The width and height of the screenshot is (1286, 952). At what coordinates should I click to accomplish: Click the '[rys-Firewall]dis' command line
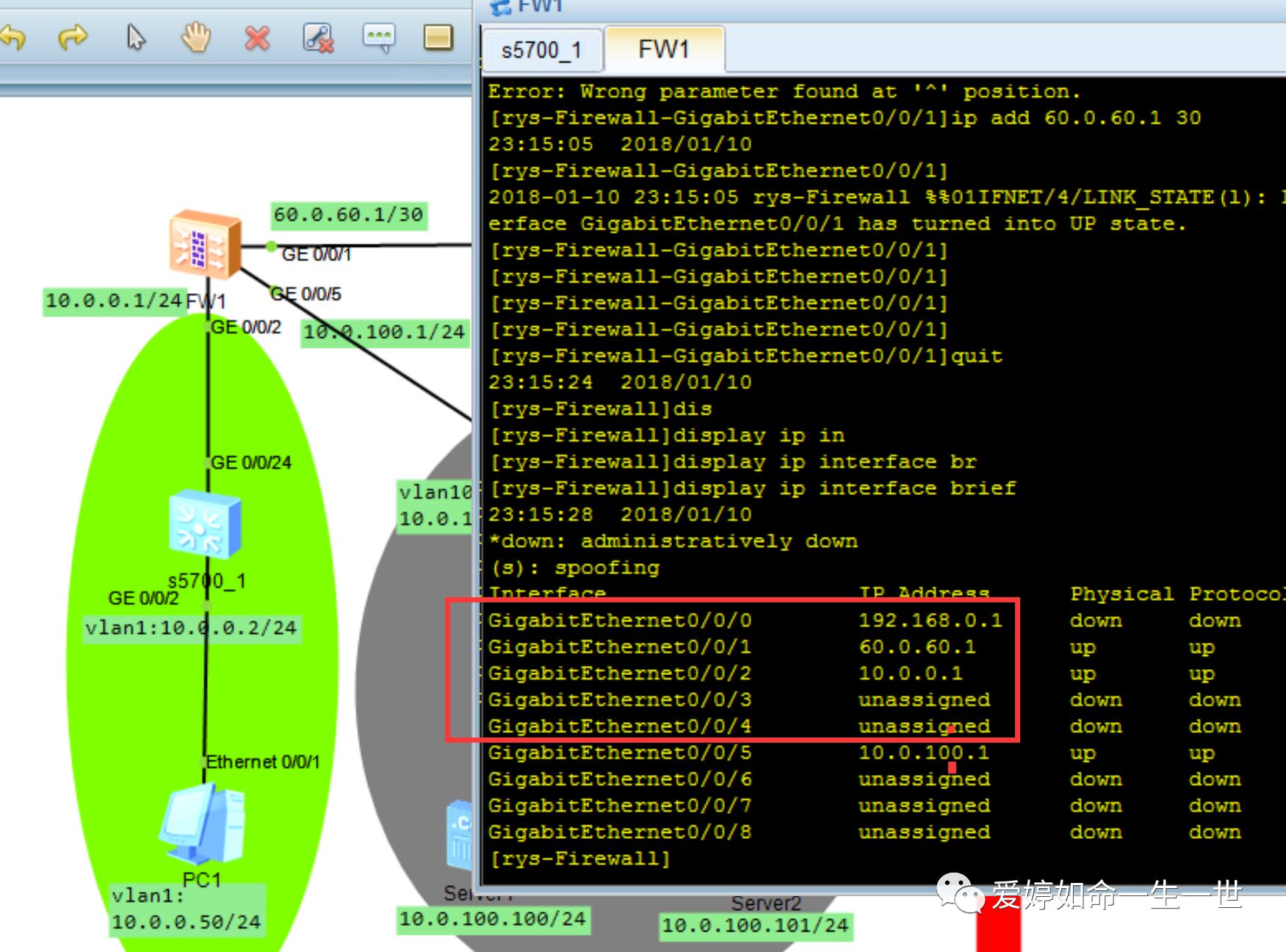pos(600,408)
